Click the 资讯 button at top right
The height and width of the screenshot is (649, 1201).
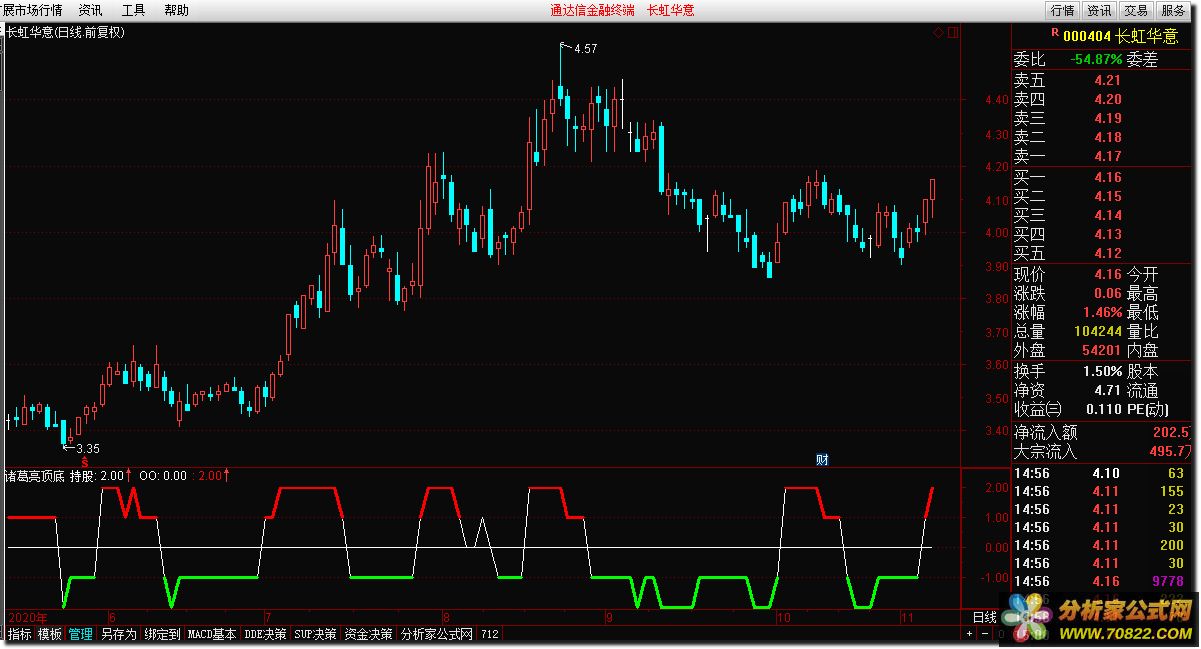[x=1099, y=10]
